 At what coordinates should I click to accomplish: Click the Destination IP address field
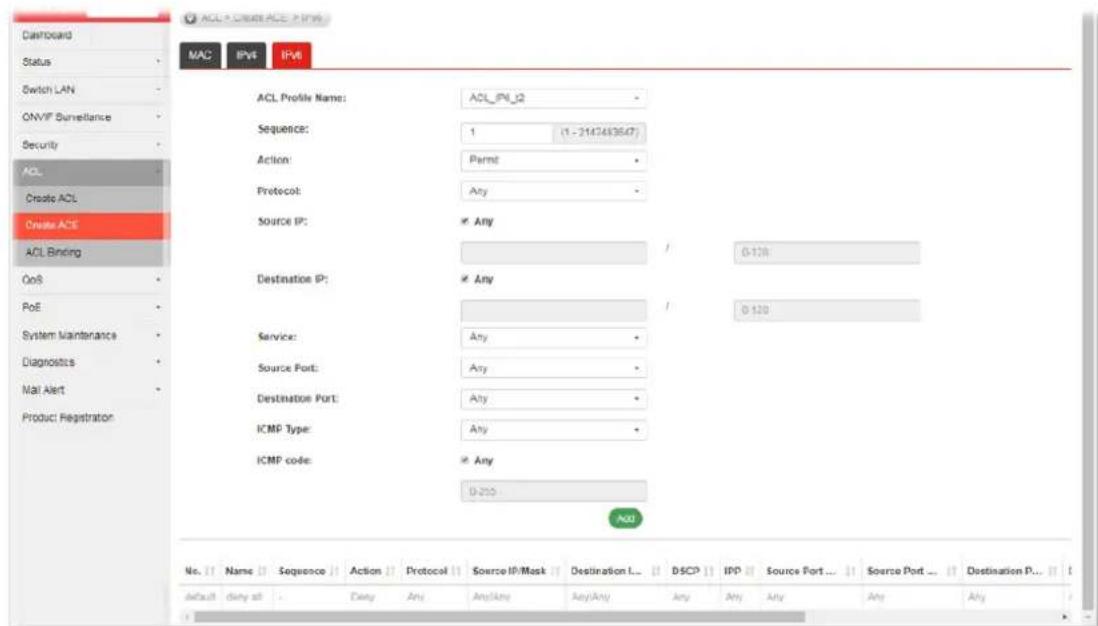553,310
